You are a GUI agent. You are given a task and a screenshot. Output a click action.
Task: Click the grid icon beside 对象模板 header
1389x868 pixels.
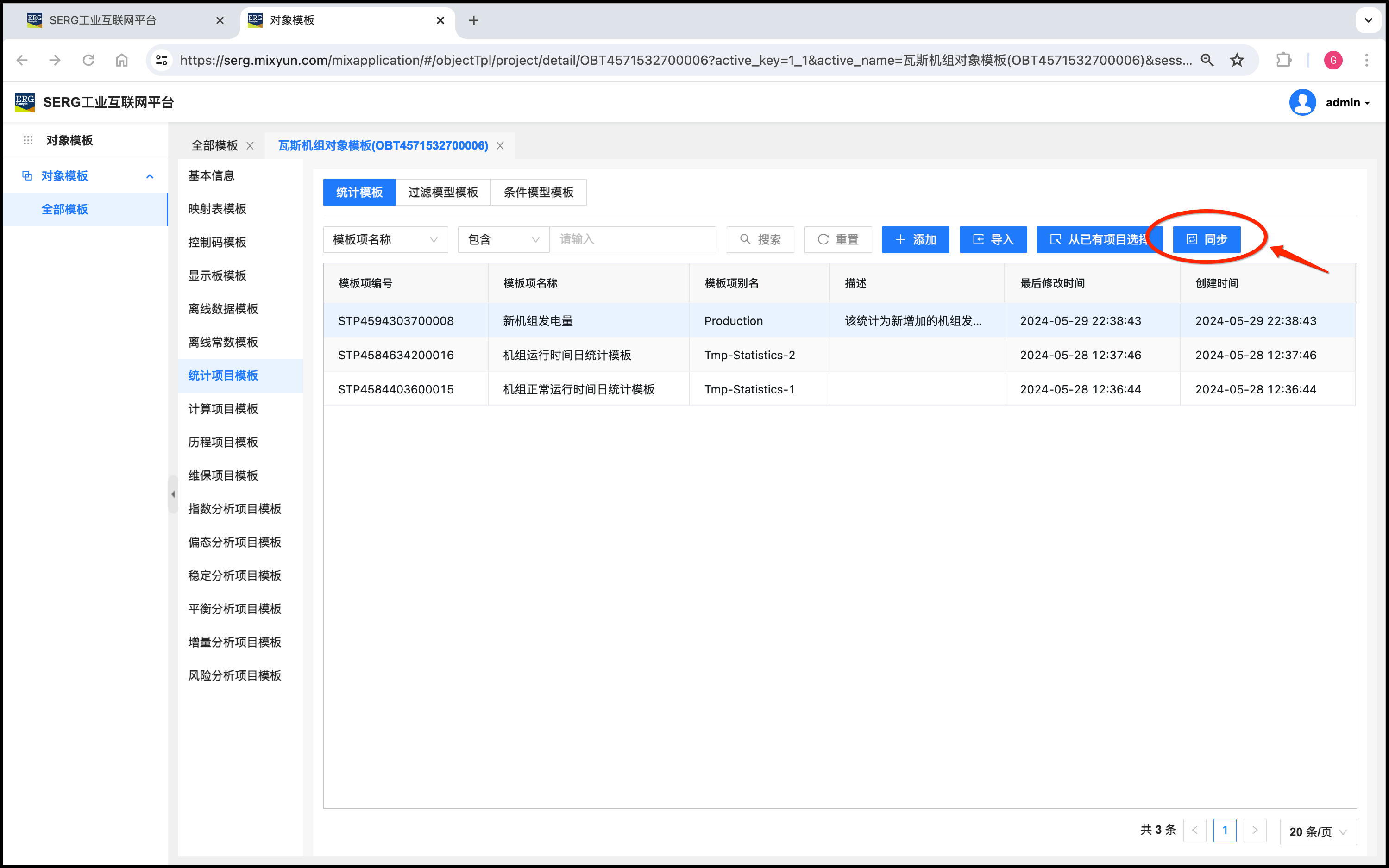[x=28, y=140]
